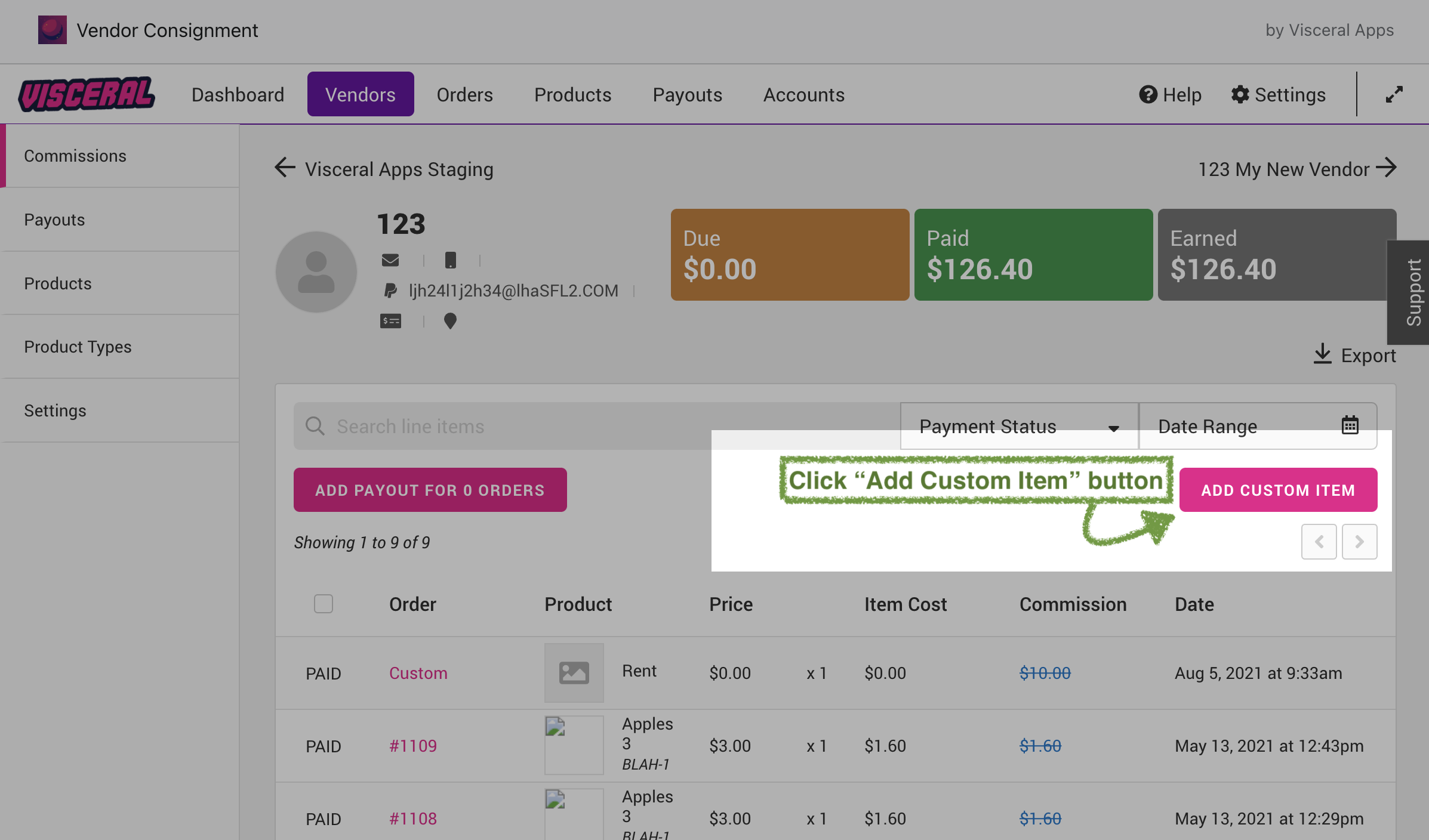
Task: Click the vendor phone icon
Action: (451, 260)
